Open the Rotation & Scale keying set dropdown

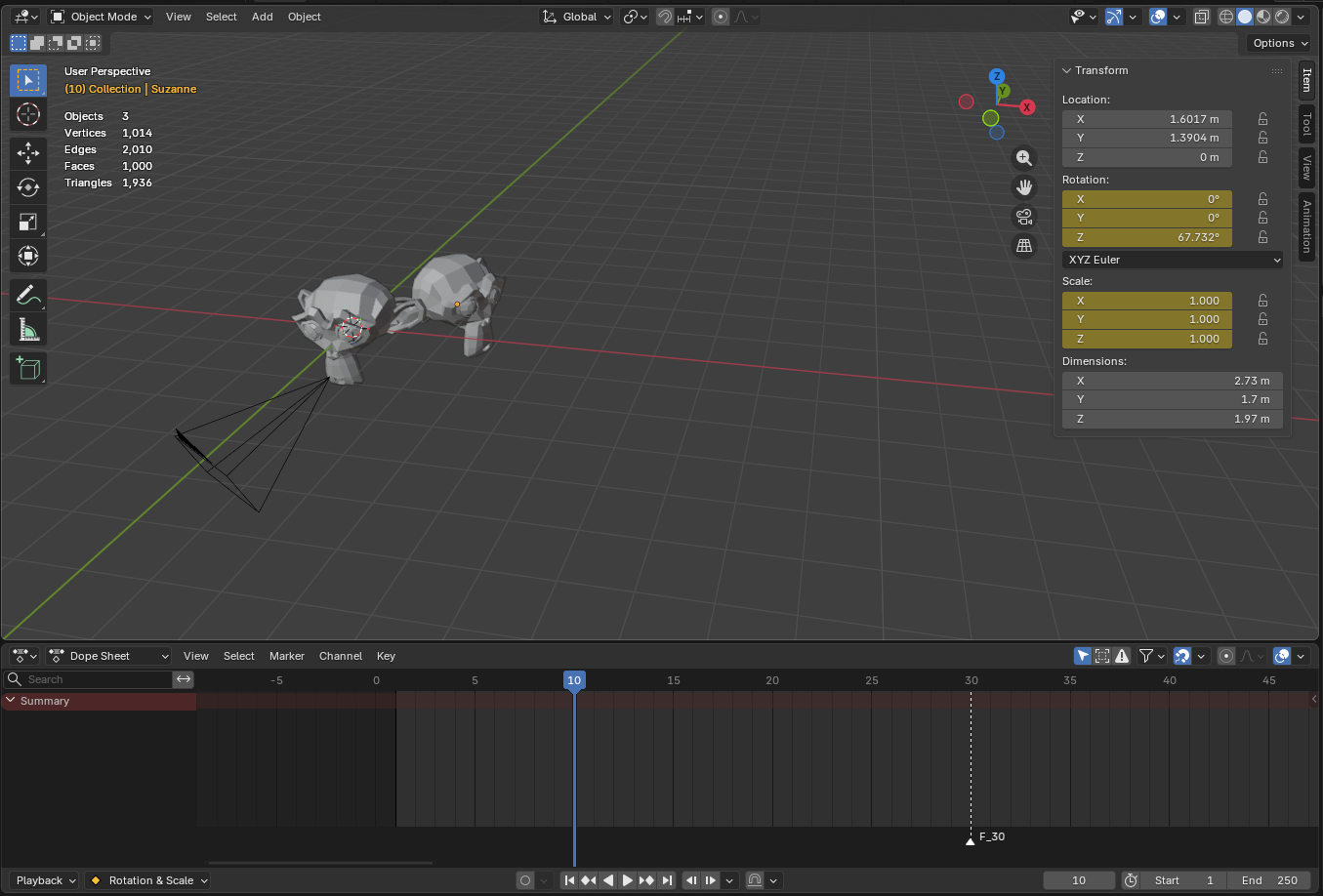point(147,880)
